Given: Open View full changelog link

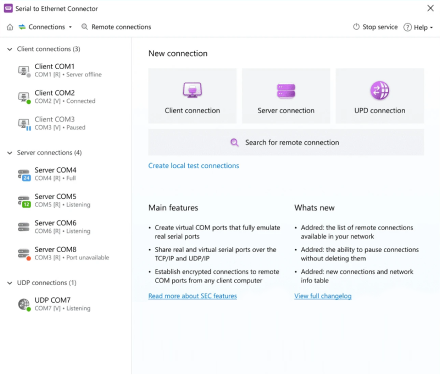Looking at the screenshot, I should [x=323, y=296].
